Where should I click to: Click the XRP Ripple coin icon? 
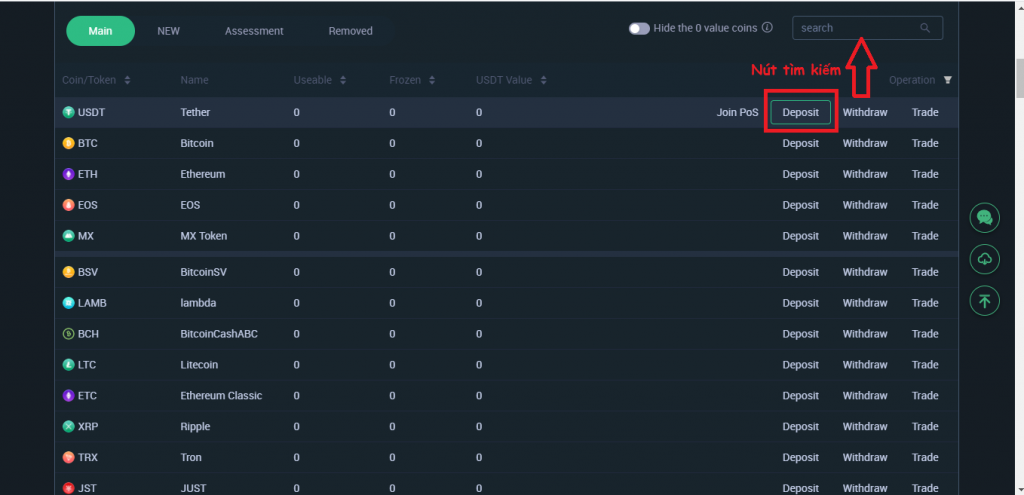pos(68,426)
